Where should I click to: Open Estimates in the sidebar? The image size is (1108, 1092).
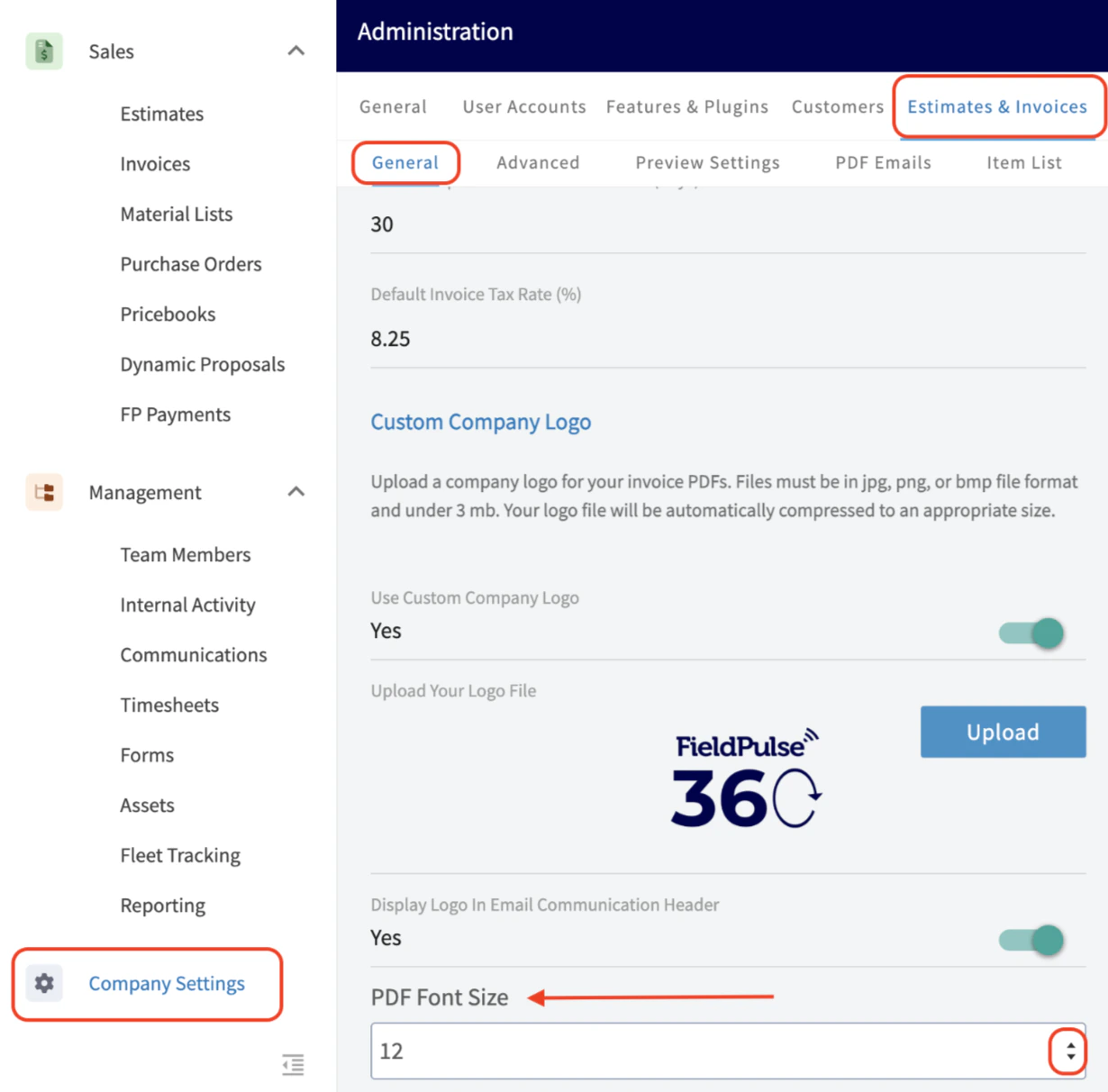162,114
